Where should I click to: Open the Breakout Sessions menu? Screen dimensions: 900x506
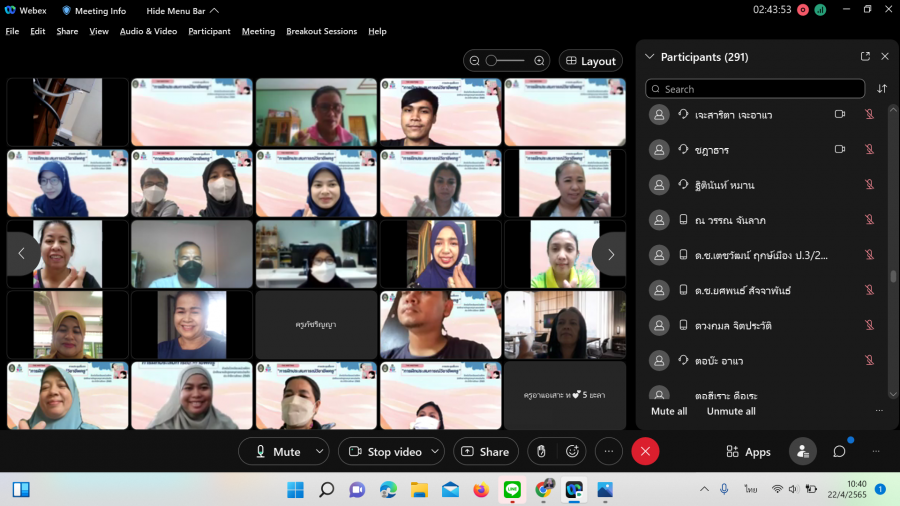pos(321,31)
